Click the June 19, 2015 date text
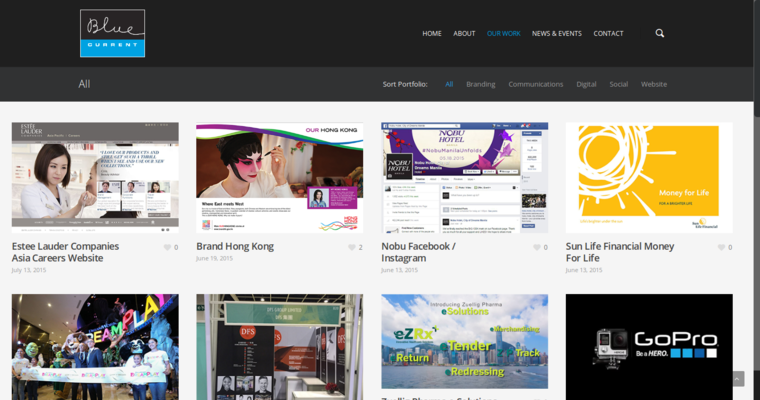760x400 pixels. pos(214,258)
